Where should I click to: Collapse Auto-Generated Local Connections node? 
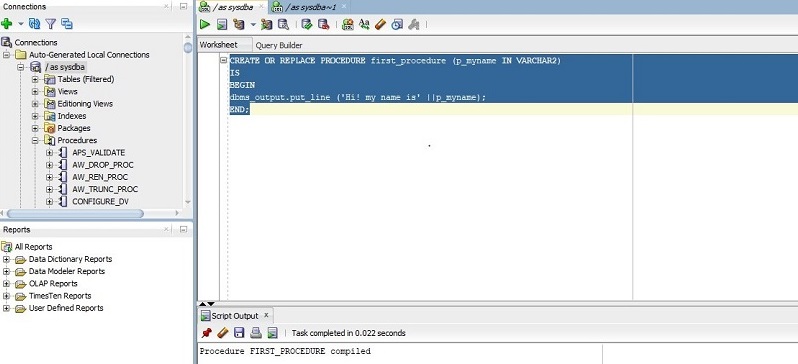coord(6,55)
